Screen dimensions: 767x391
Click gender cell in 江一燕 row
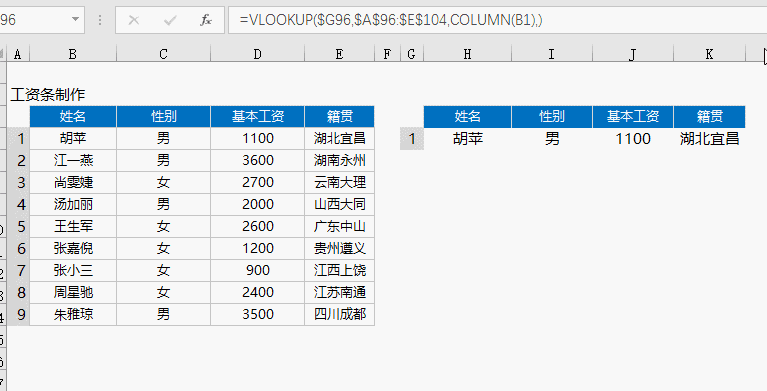click(x=163, y=161)
